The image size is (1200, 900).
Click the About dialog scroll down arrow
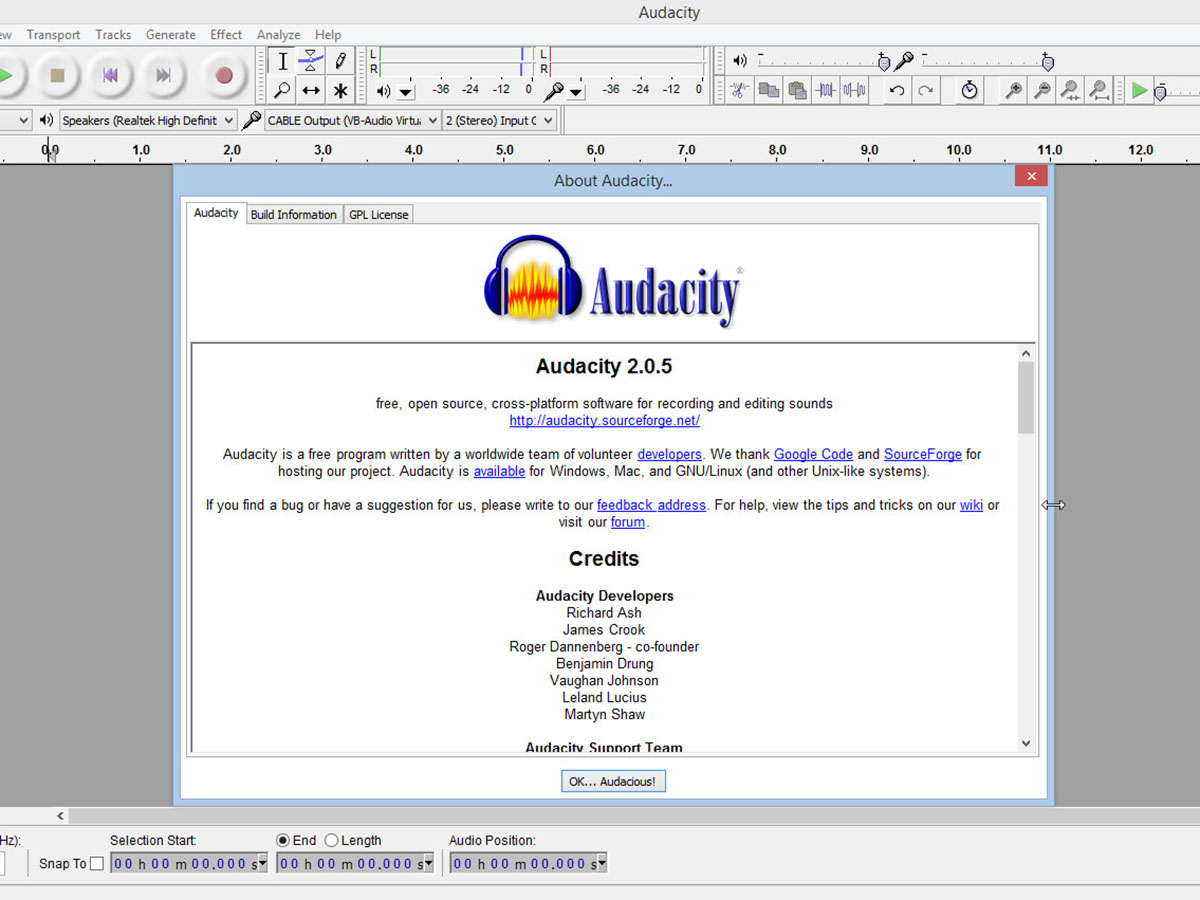pos(1026,743)
